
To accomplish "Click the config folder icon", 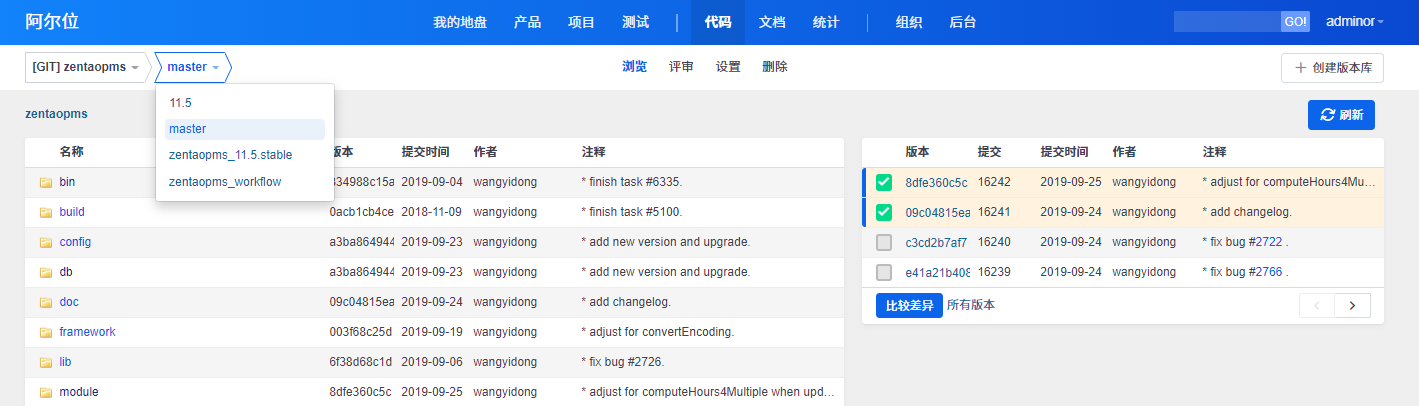I will pyautogui.click(x=45, y=243).
